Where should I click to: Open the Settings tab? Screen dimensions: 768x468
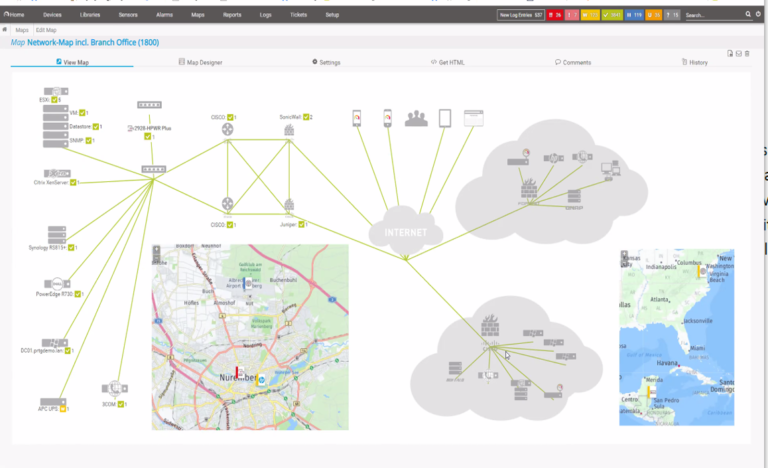[x=326, y=62]
